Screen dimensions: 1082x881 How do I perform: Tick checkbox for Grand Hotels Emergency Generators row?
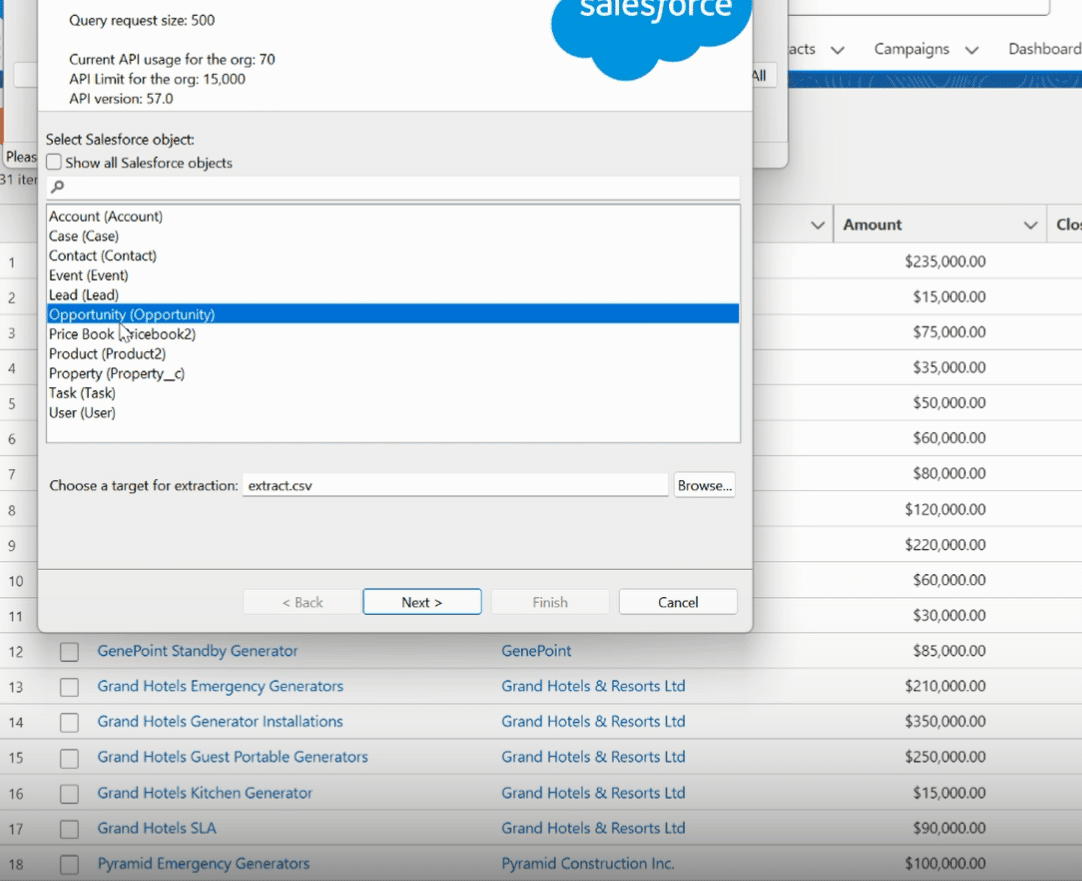[69, 686]
